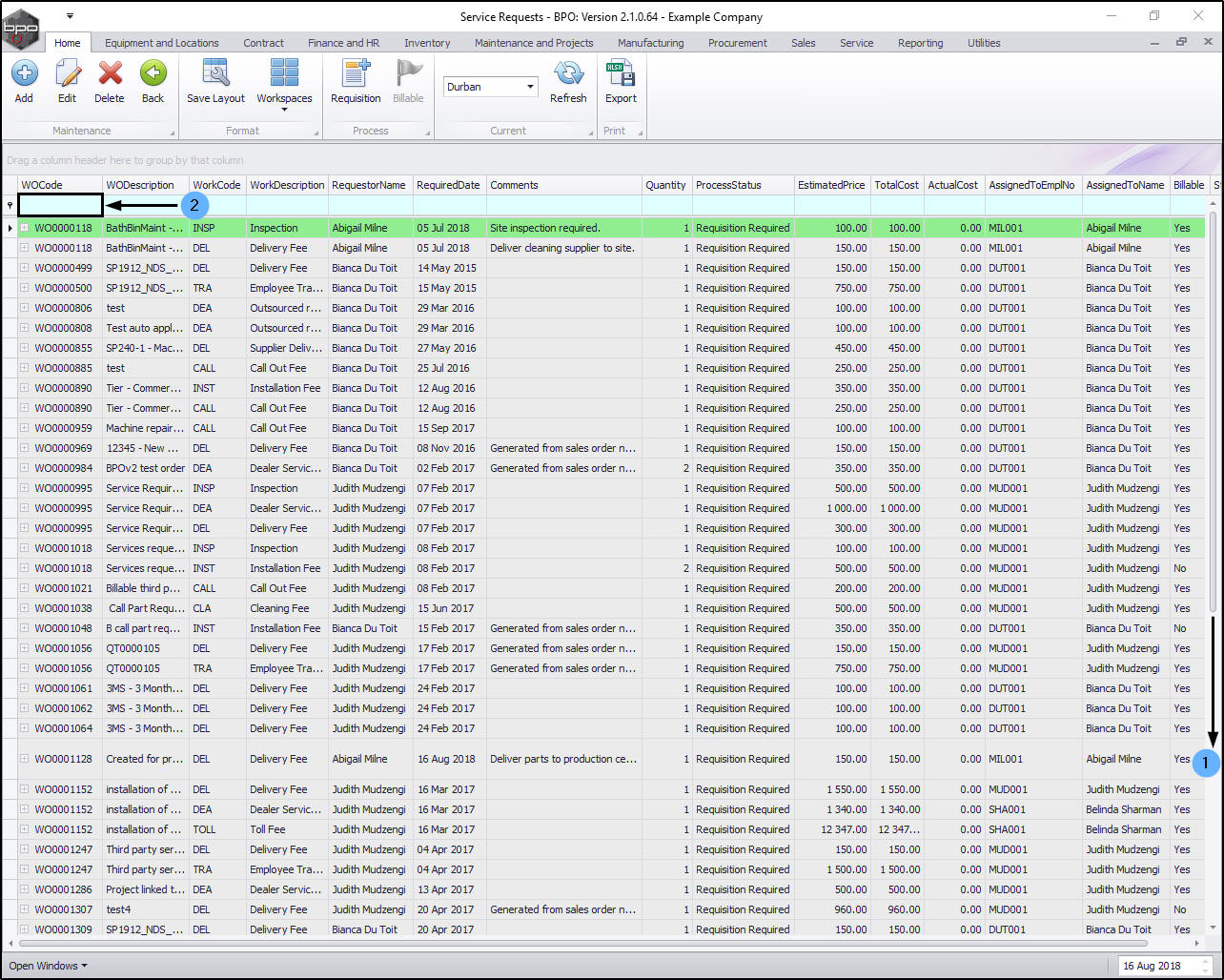The image size is (1224, 980).
Task: Open the Manufacturing tab
Action: pyautogui.click(x=650, y=43)
